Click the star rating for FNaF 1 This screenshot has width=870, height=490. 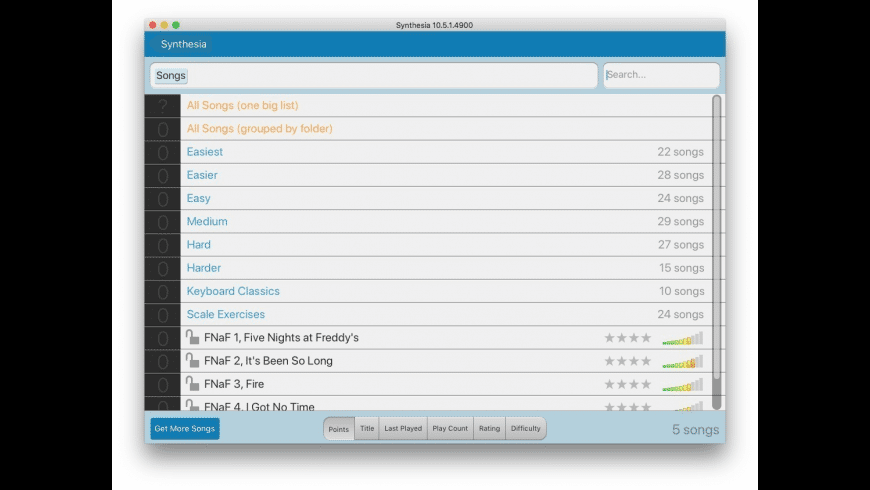[x=628, y=337]
